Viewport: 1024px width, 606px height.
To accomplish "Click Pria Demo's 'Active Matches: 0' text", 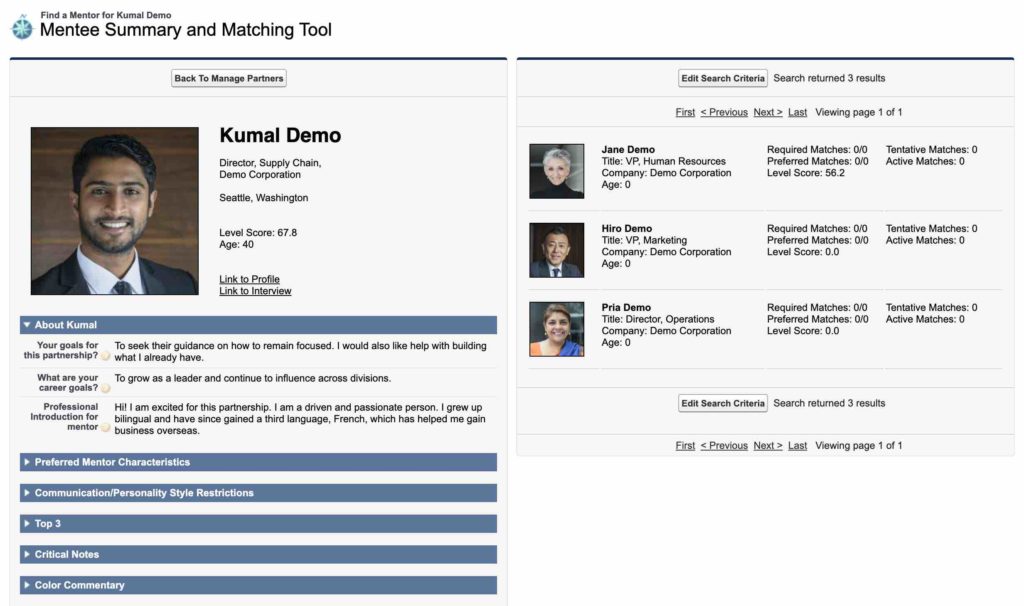I will click(925, 319).
